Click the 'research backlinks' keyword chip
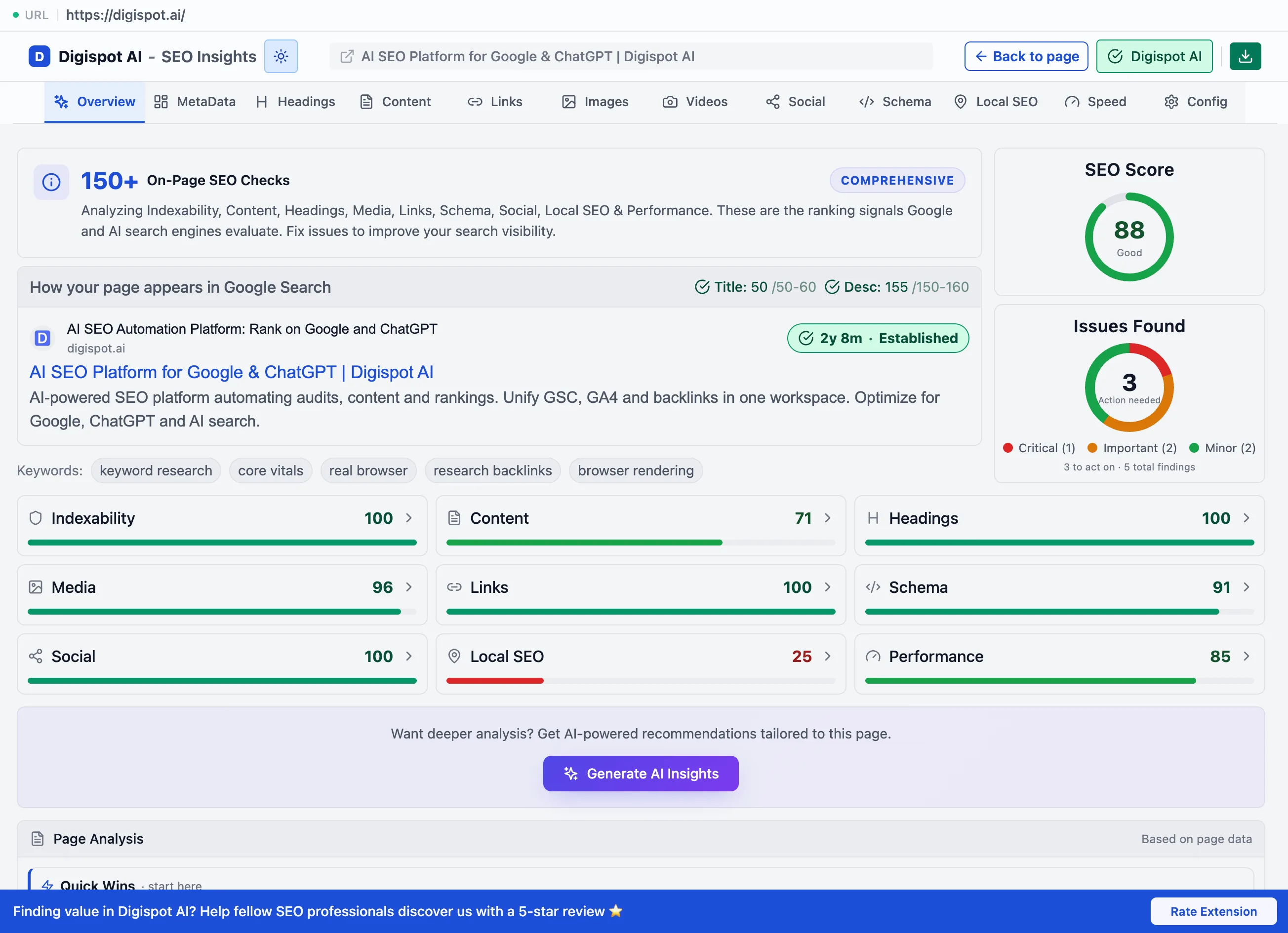The image size is (1288, 933). pyautogui.click(x=492, y=470)
